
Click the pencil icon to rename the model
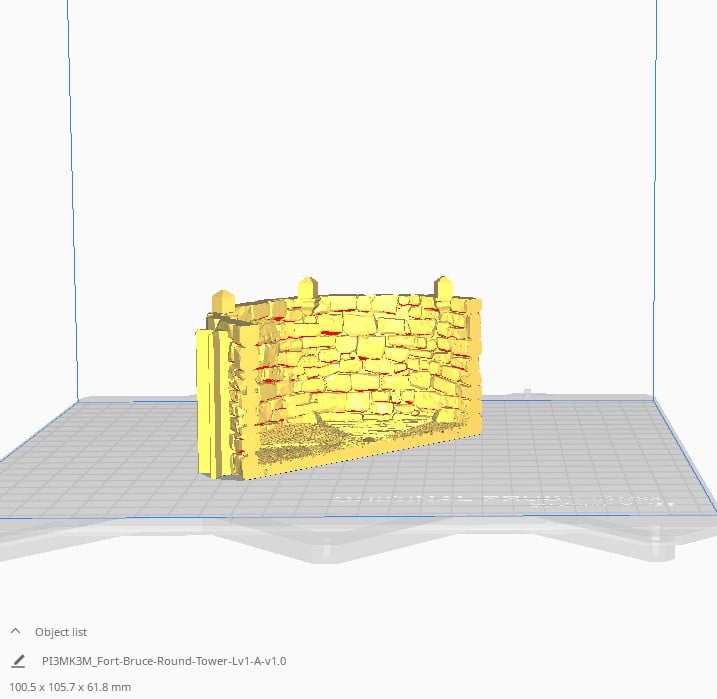(x=17, y=661)
